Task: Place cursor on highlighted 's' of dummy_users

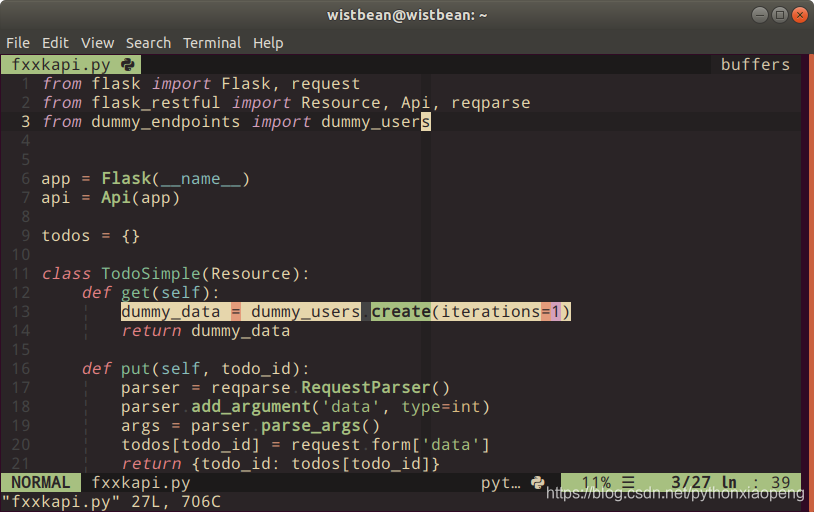Action: pyautogui.click(x=426, y=122)
